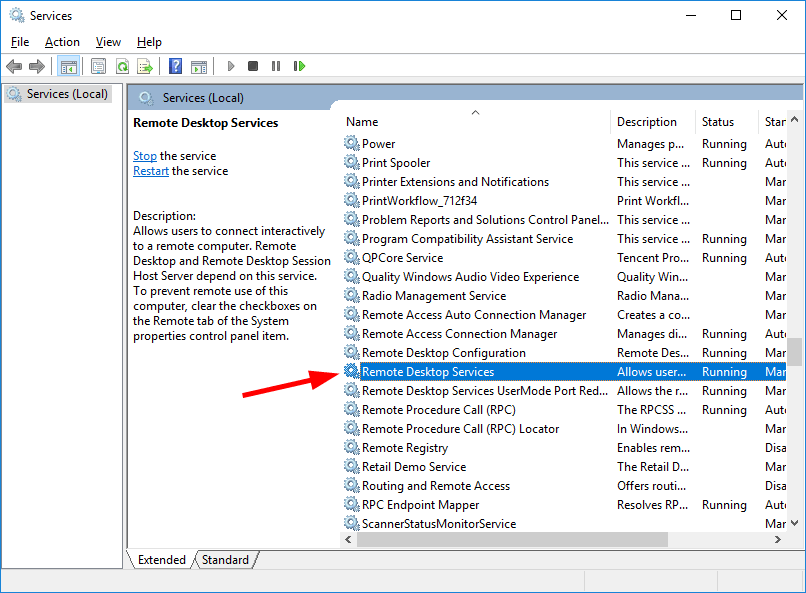Sort by the Status column header
The height and width of the screenshot is (593, 806).
click(726, 122)
